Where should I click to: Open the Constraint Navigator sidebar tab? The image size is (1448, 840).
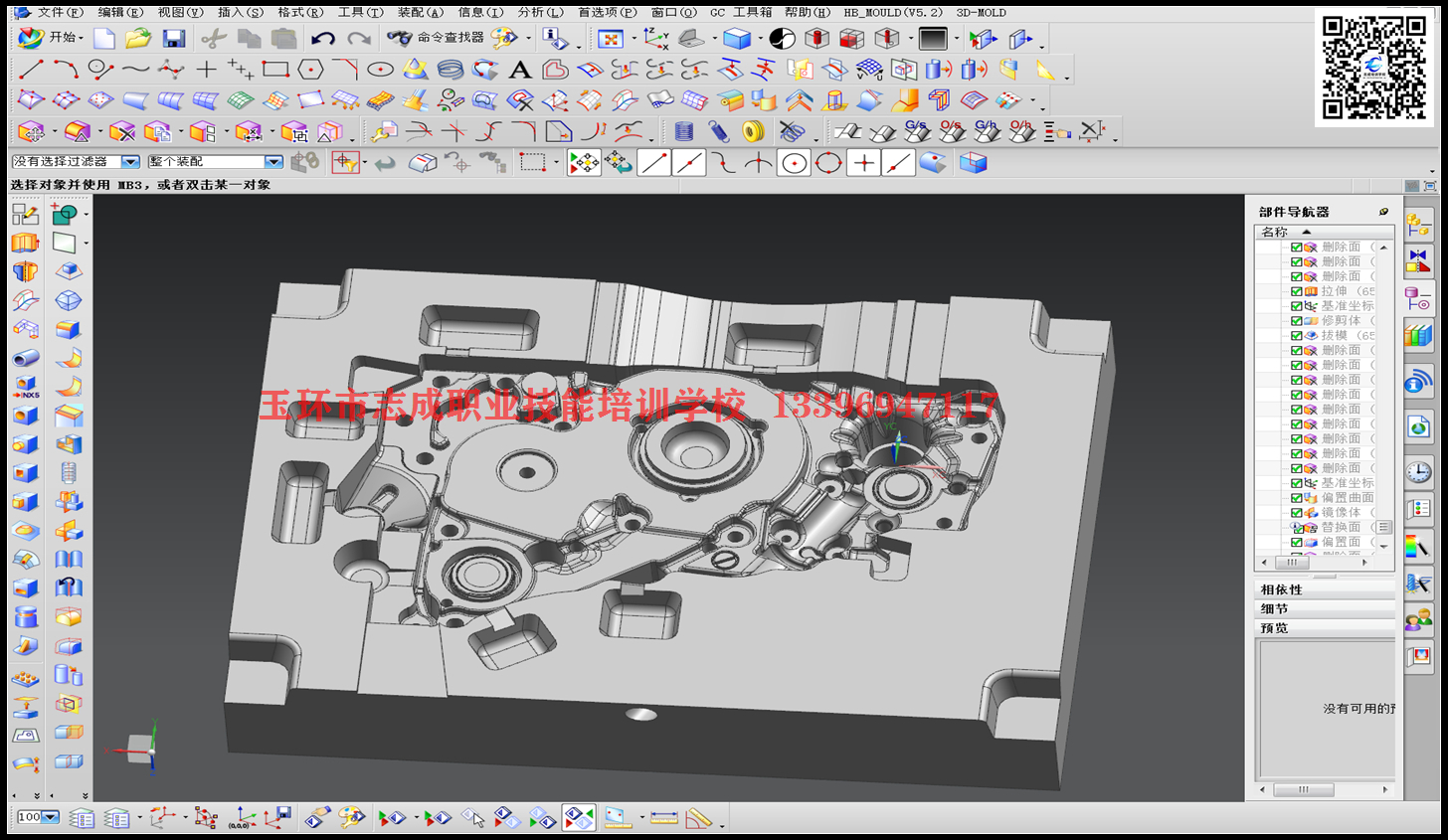(x=1418, y=261)
